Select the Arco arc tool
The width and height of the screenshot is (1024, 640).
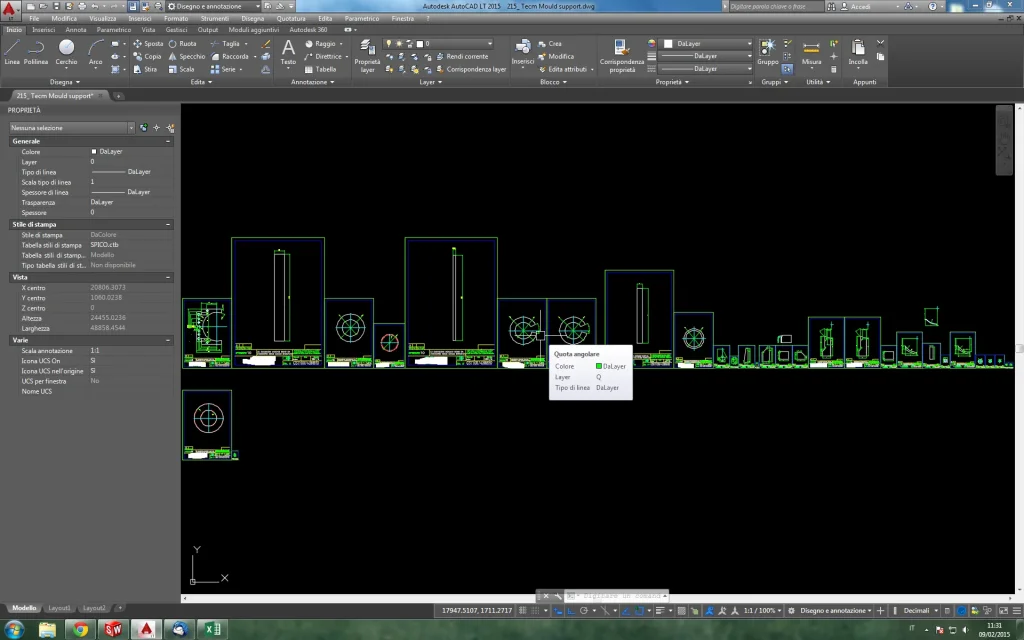[x=95, y=52]
